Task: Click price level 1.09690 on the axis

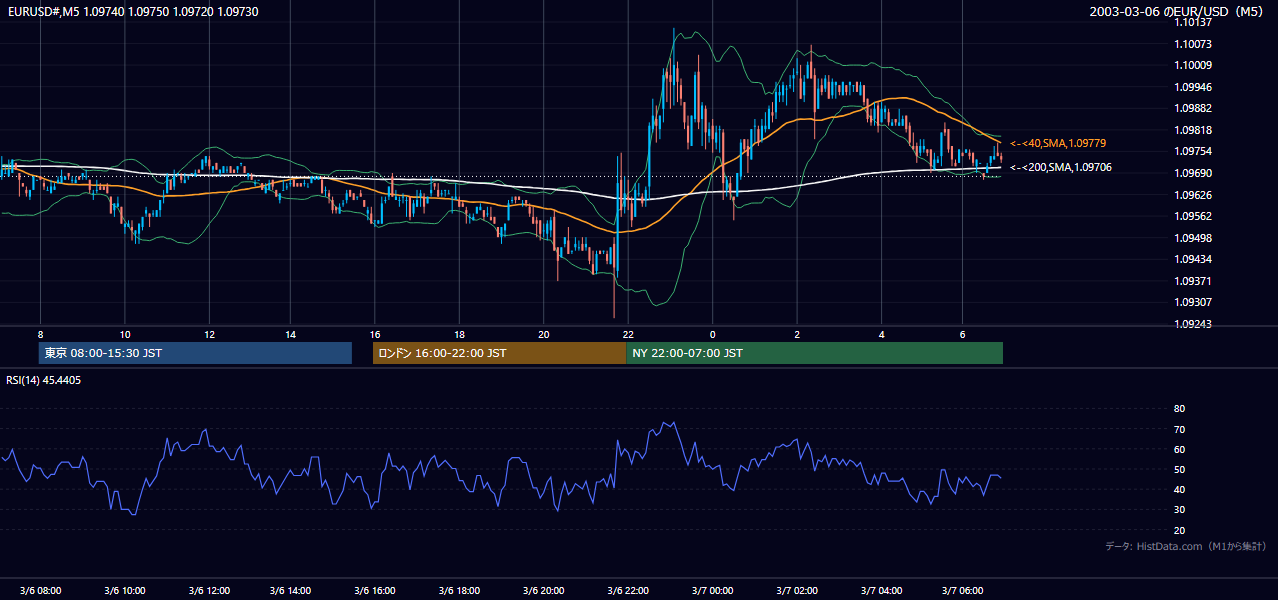Action: pos(1194,173)
